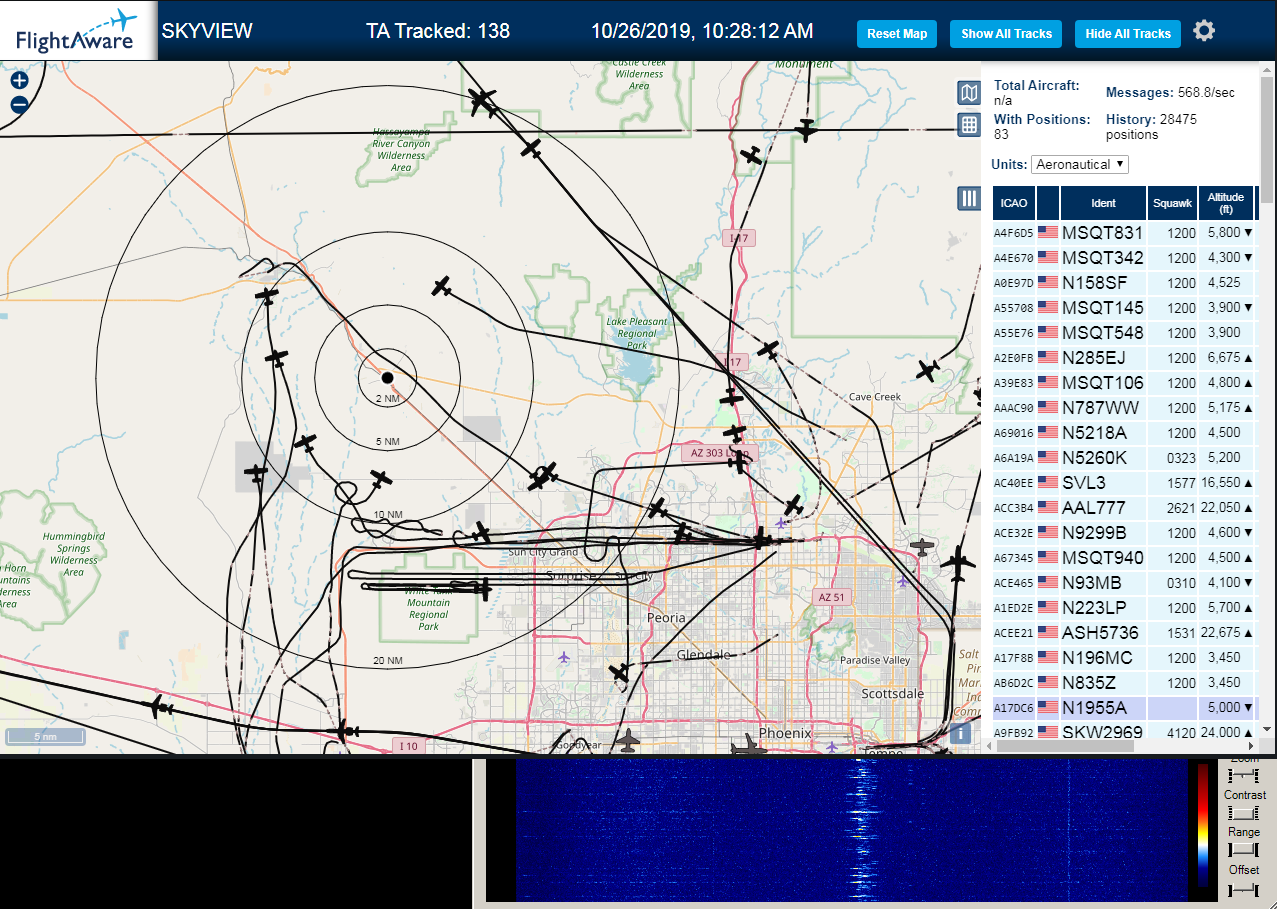
Task: Click the 5 nm map scale bar
Action: (x=45, y=737)
